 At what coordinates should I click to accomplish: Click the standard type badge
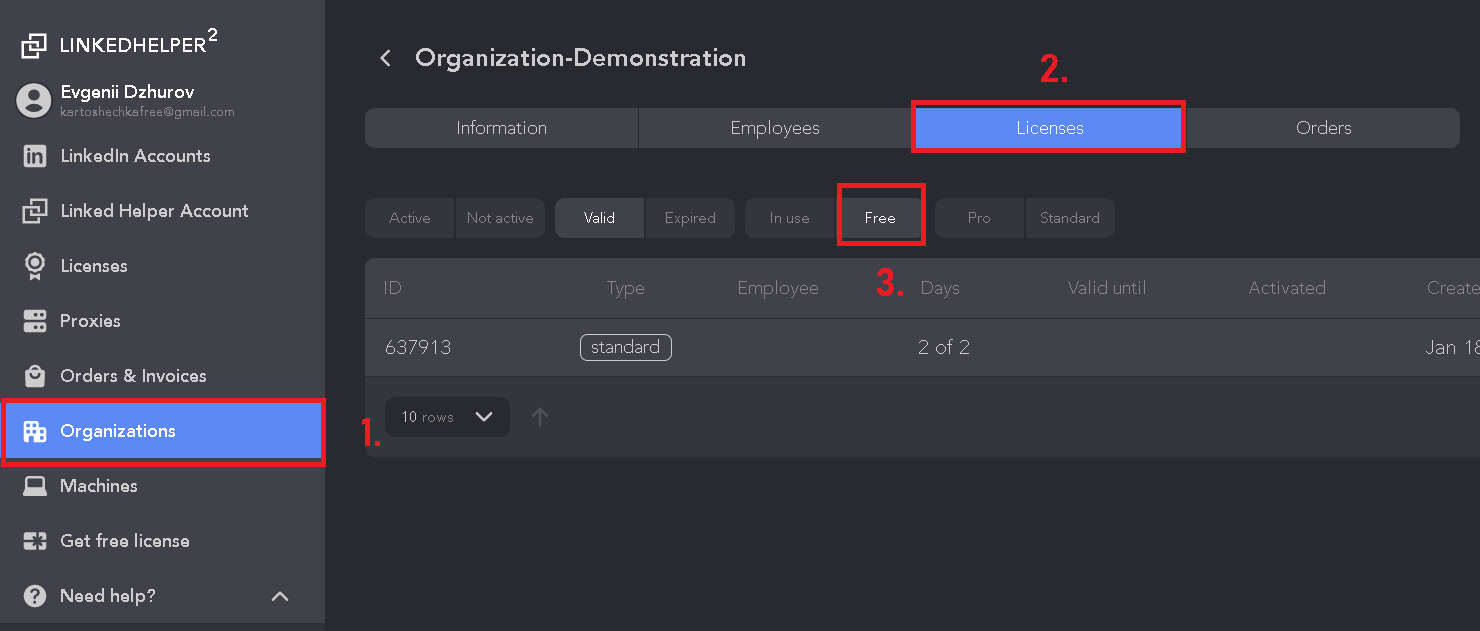[625, 347]
